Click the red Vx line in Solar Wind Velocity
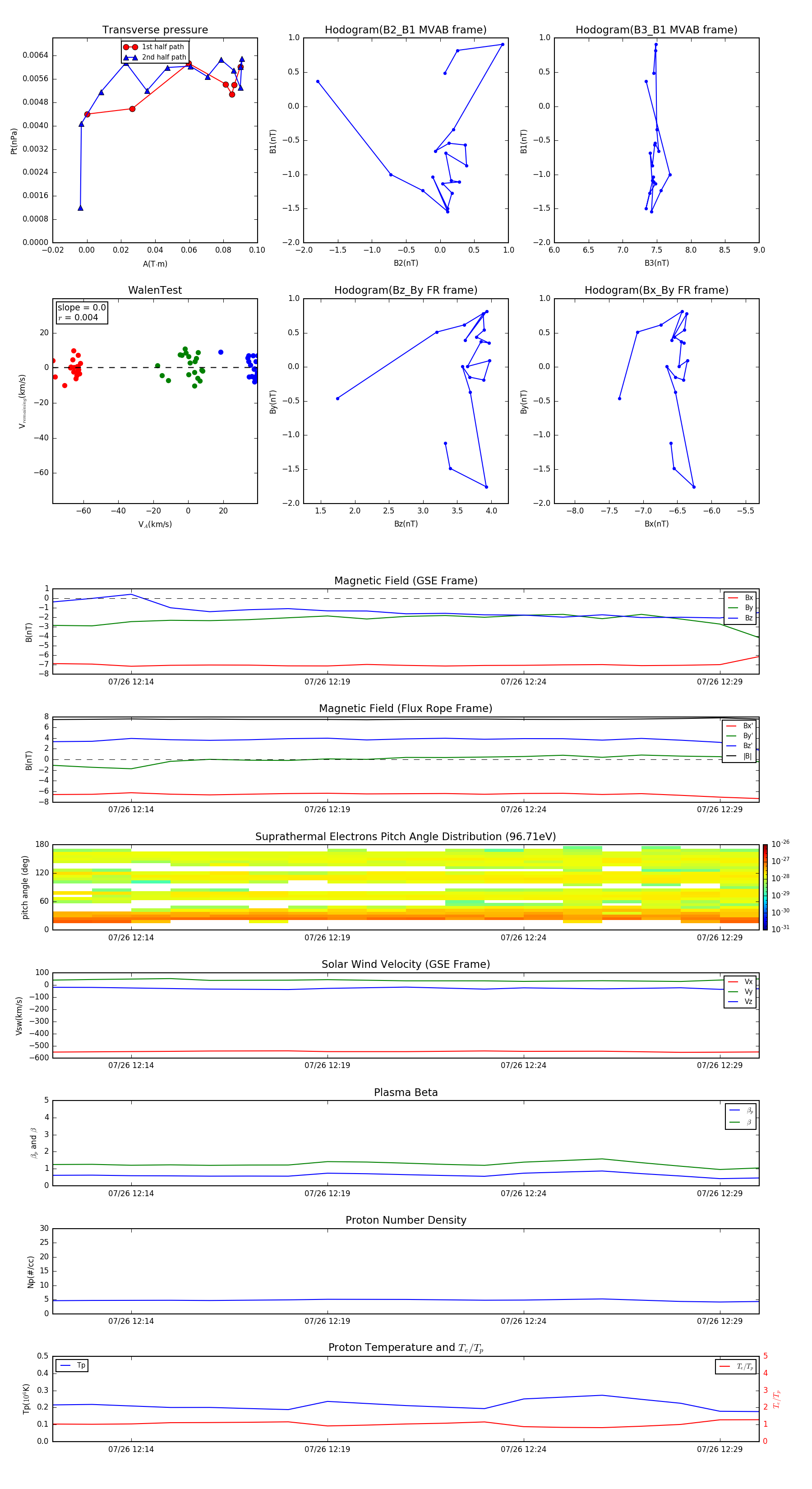The image size is (812, 1489). pyautogui.click(x=405, y=1051)
